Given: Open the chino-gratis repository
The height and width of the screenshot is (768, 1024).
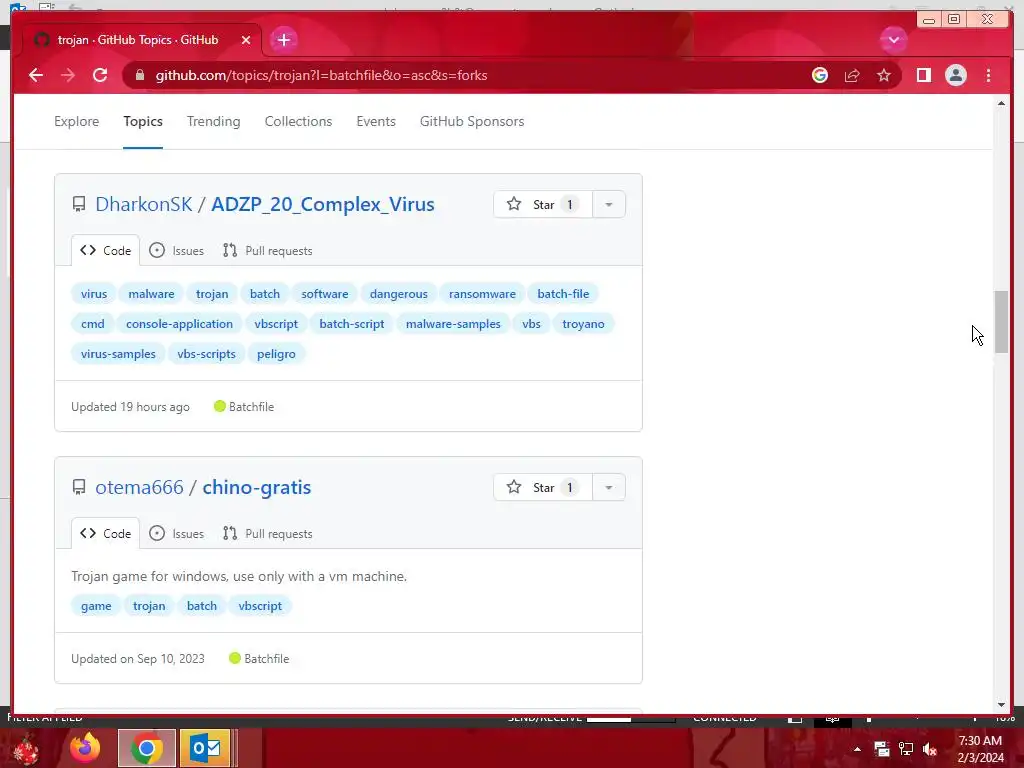Looking at the screenshot, I should pos(257,487).
